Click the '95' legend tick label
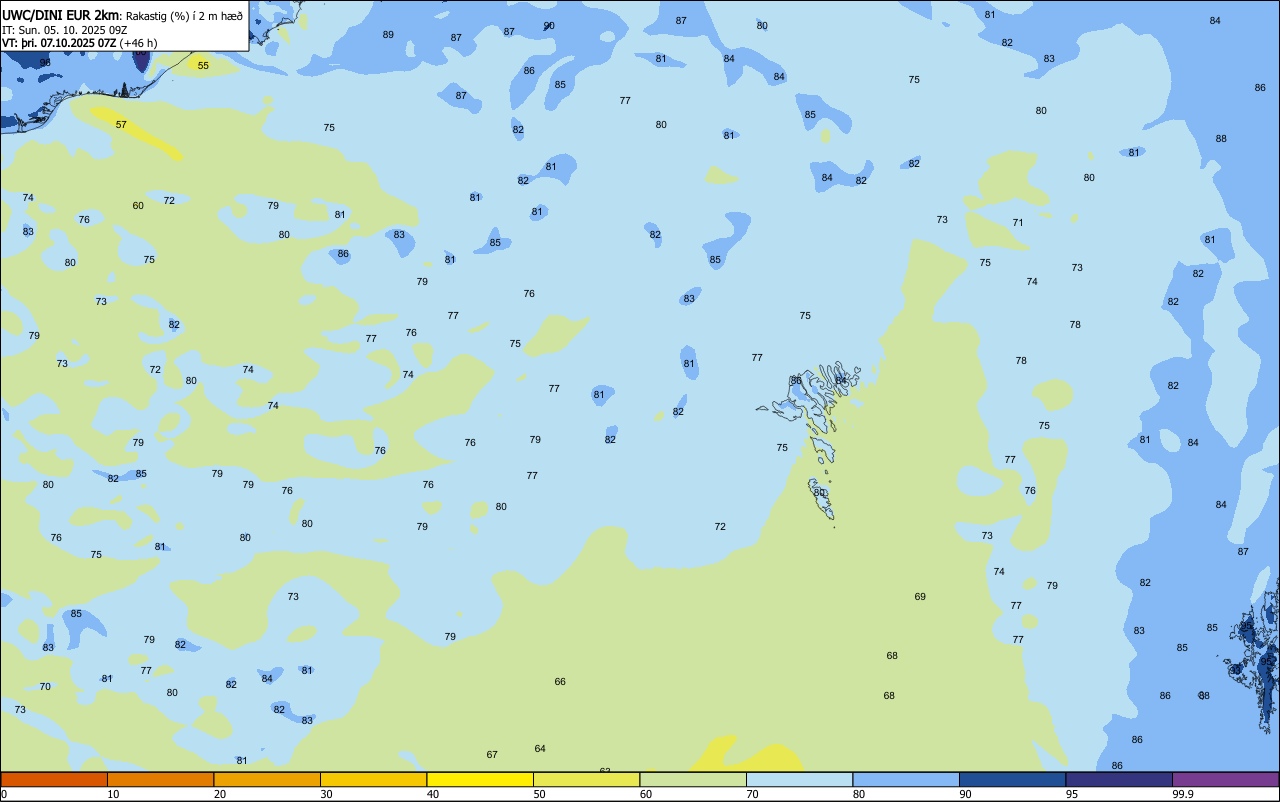 tap(1072, 794)
